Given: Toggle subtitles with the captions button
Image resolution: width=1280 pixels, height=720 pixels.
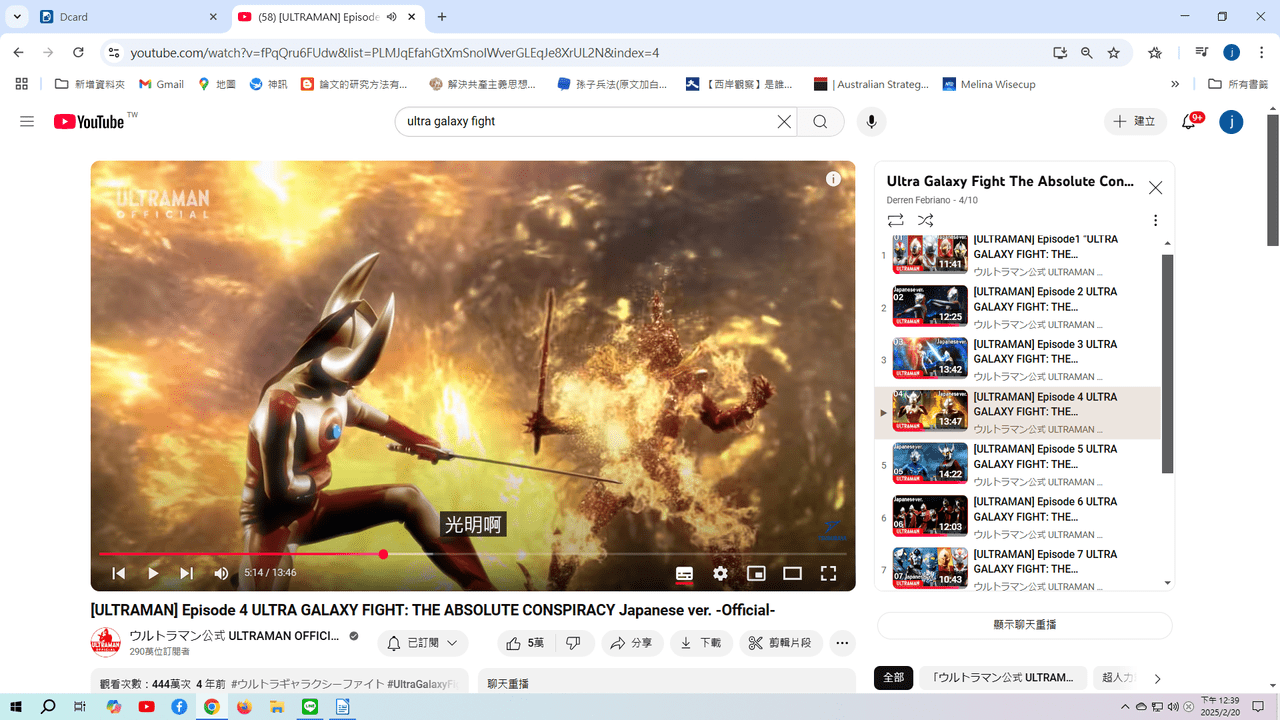Looking at the screenshot, I should (684, 573).
